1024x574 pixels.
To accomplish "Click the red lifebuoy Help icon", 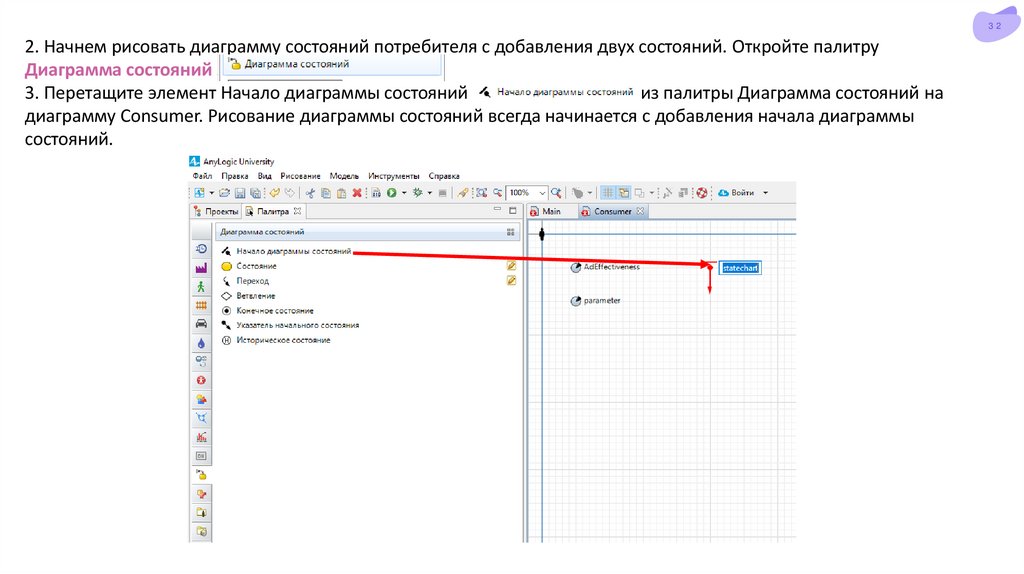I will click(x=702, y=193).
